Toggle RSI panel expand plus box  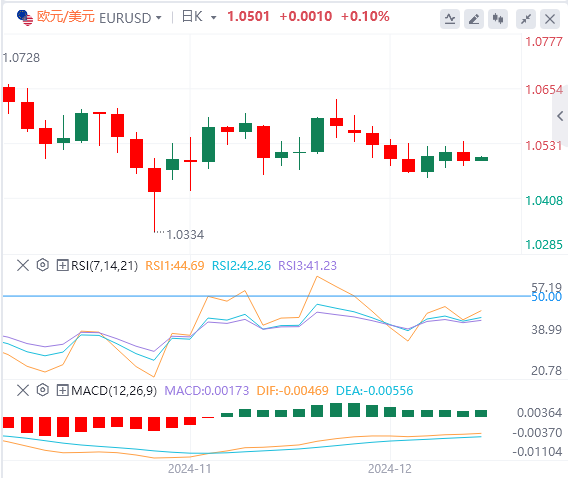pos(62,265)
